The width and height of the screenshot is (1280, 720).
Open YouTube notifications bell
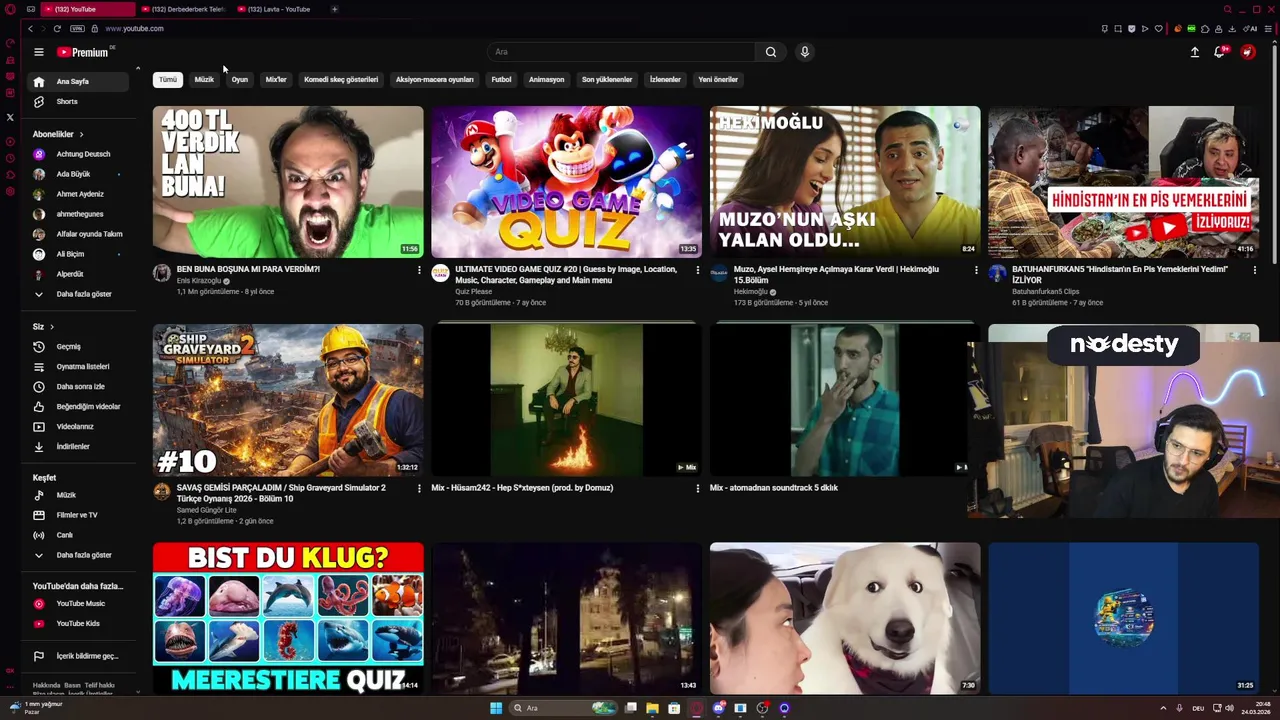1219,52
